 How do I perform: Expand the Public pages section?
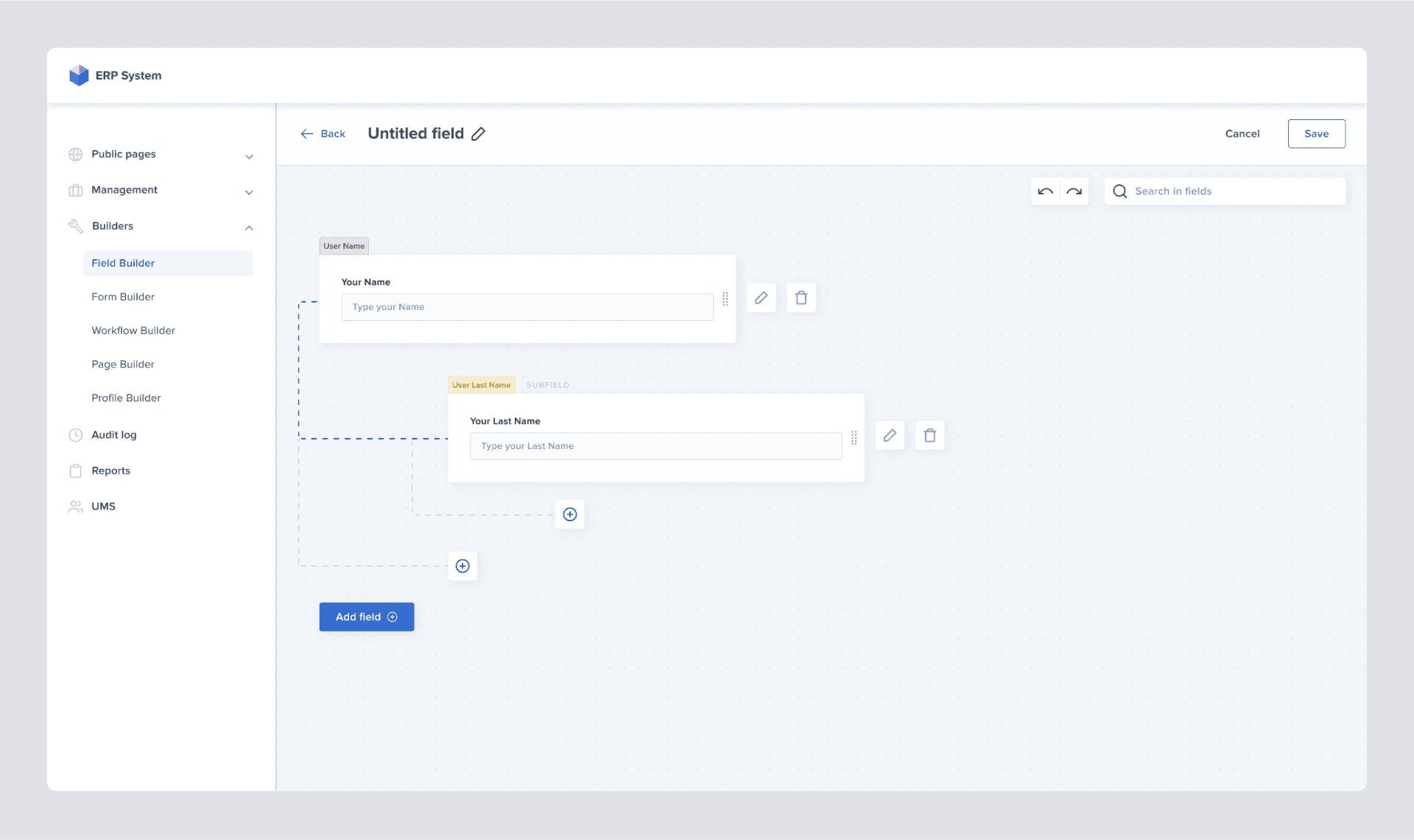pos(249,156)
